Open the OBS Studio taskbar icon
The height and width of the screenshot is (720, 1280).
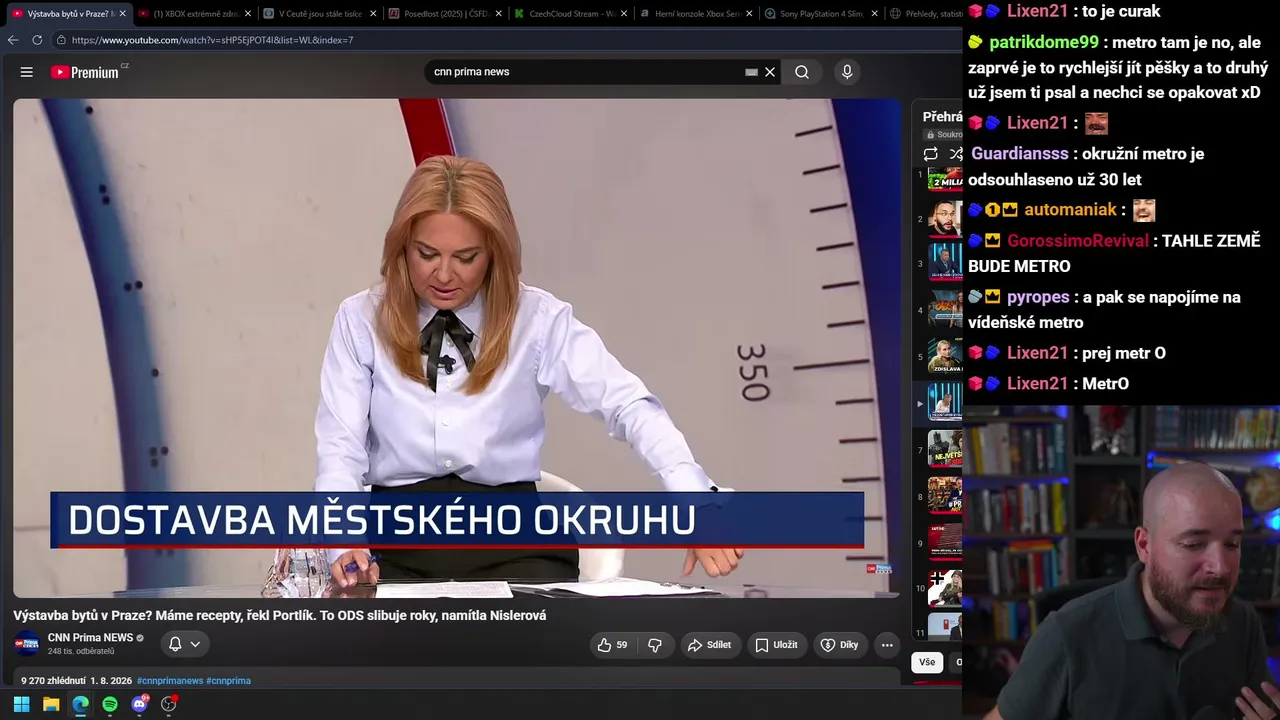169,704
